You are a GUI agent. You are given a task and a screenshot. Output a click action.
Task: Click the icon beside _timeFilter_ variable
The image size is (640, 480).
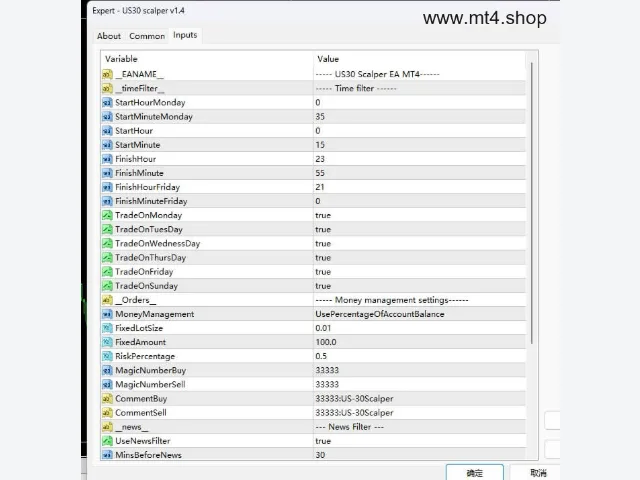click(x=107, y=88)
